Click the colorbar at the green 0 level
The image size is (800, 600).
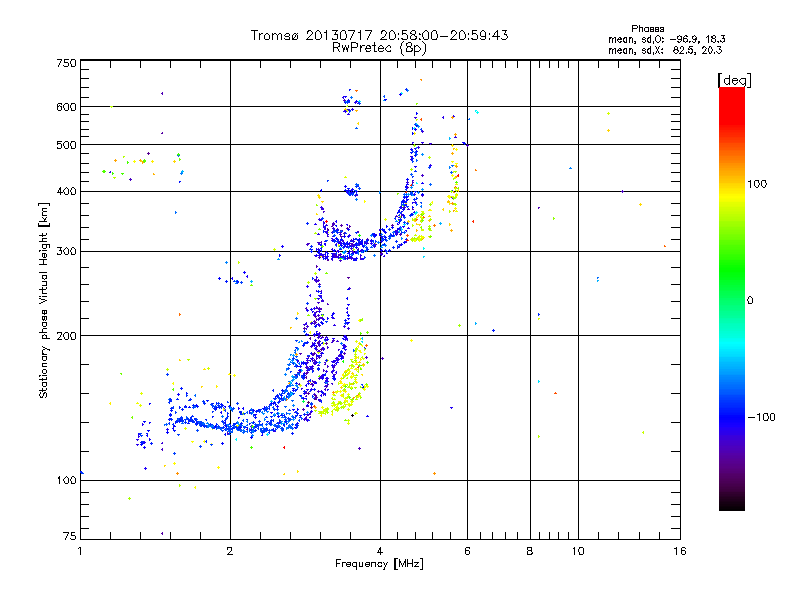[731, 300]
